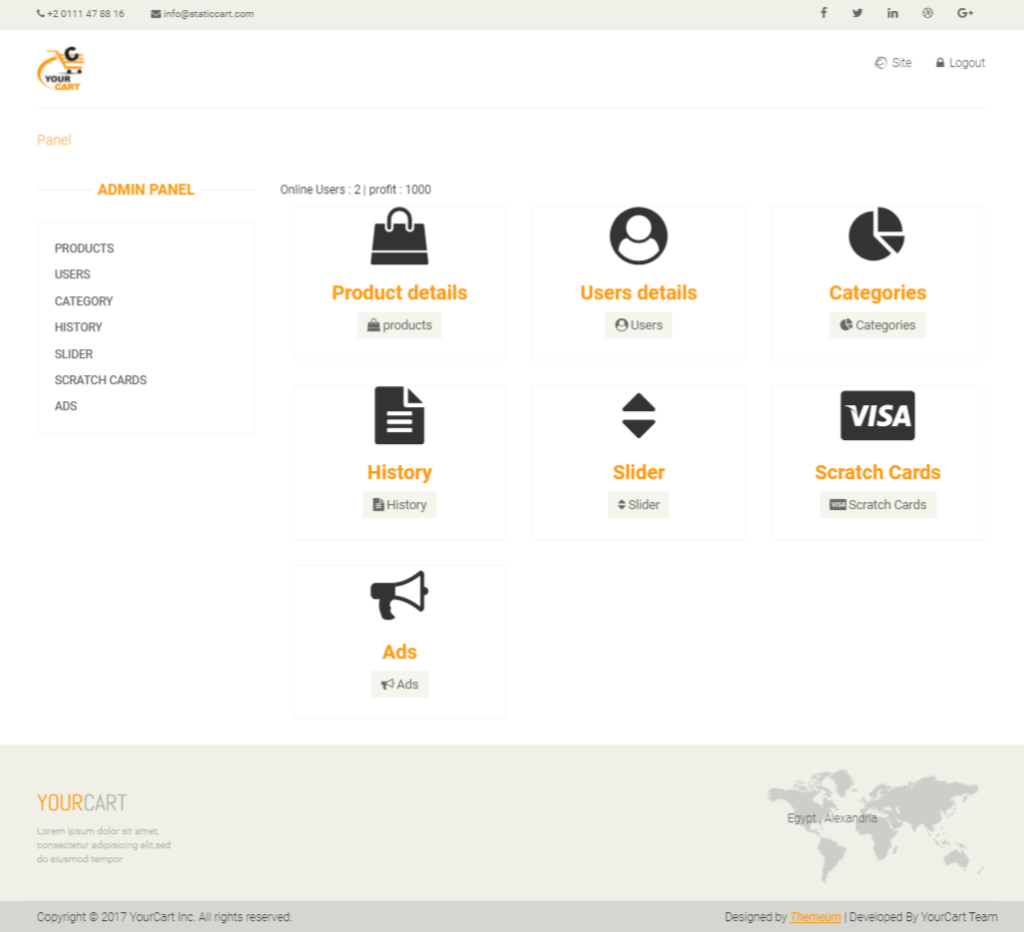Click the Scratch Cards button

[877, 505]
